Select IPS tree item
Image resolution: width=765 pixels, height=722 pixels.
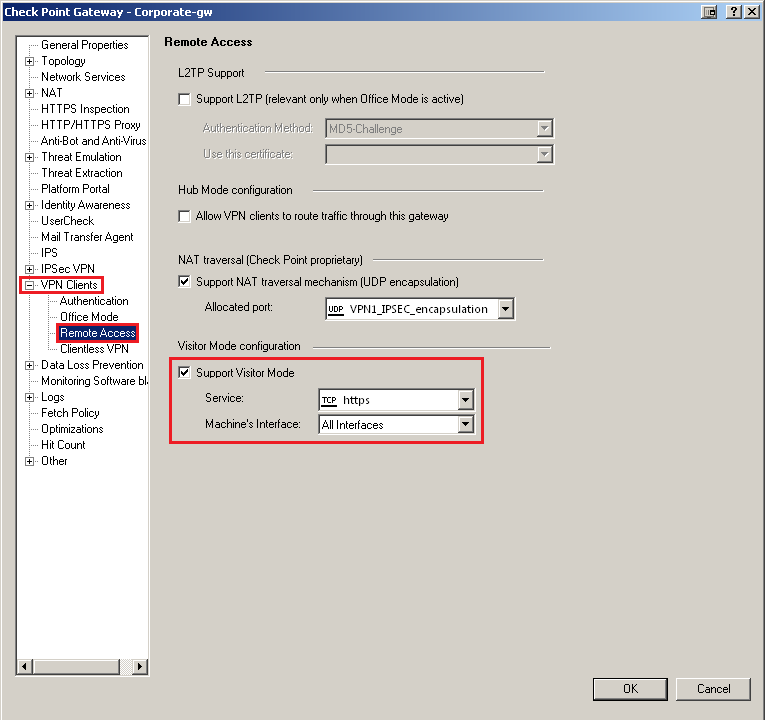(x=49, y=253)
